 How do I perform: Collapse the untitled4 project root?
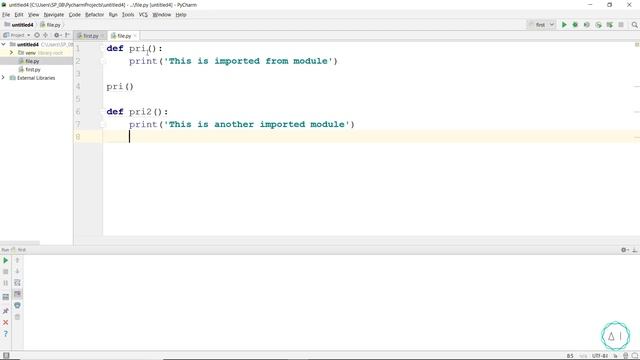[4, 44]
